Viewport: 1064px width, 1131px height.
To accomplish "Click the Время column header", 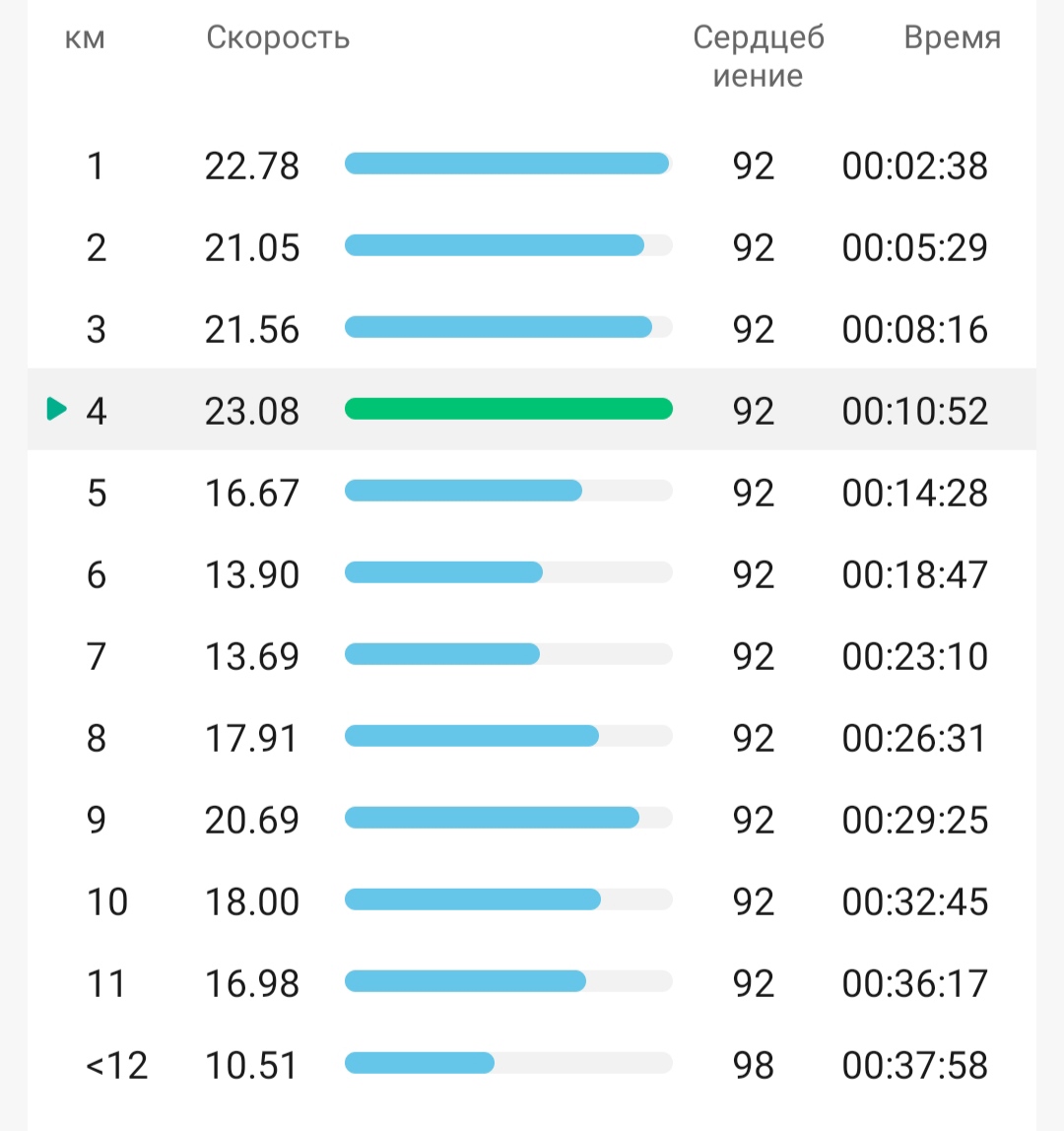I will point(953,36).
